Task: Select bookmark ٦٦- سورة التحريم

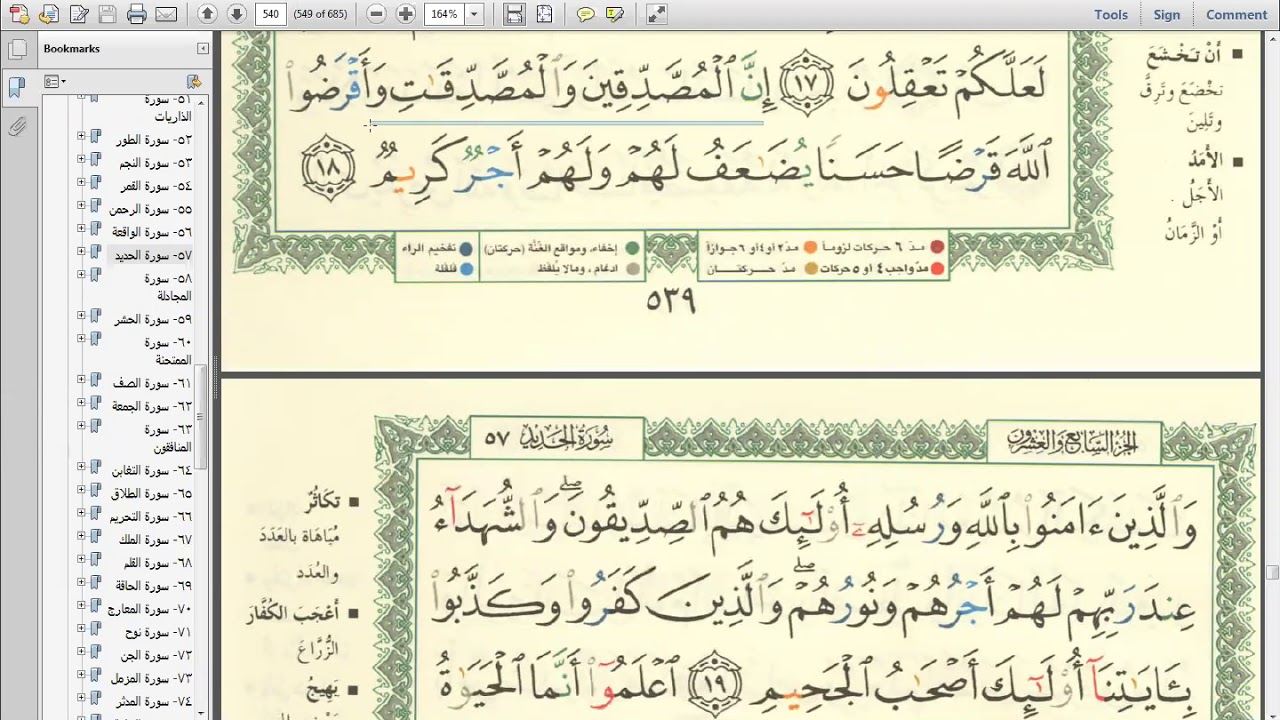Action: (151, 516)
